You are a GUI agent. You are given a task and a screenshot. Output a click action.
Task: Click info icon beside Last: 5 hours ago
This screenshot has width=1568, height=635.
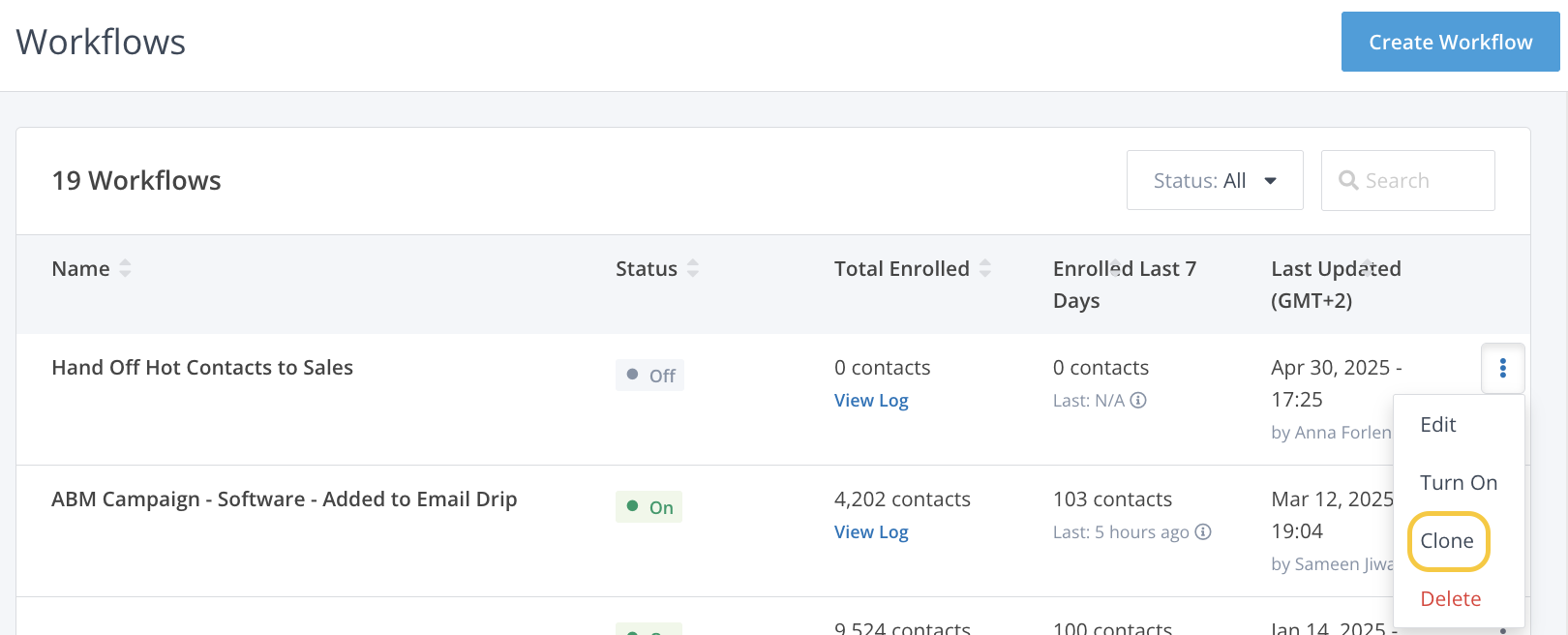1203,532
